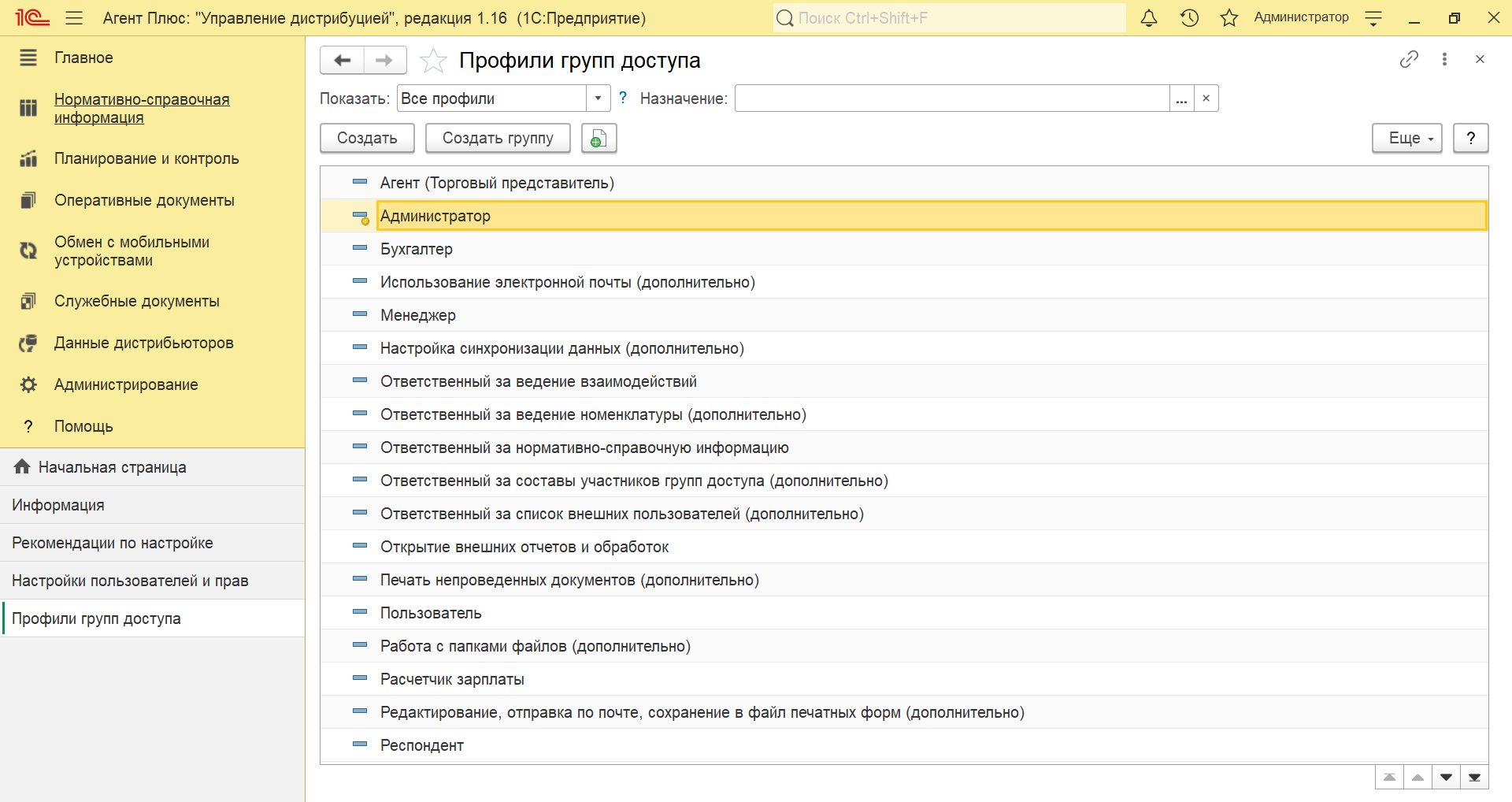
Task: Click the 1C logo icon
Action: click(x=32, y=17)
